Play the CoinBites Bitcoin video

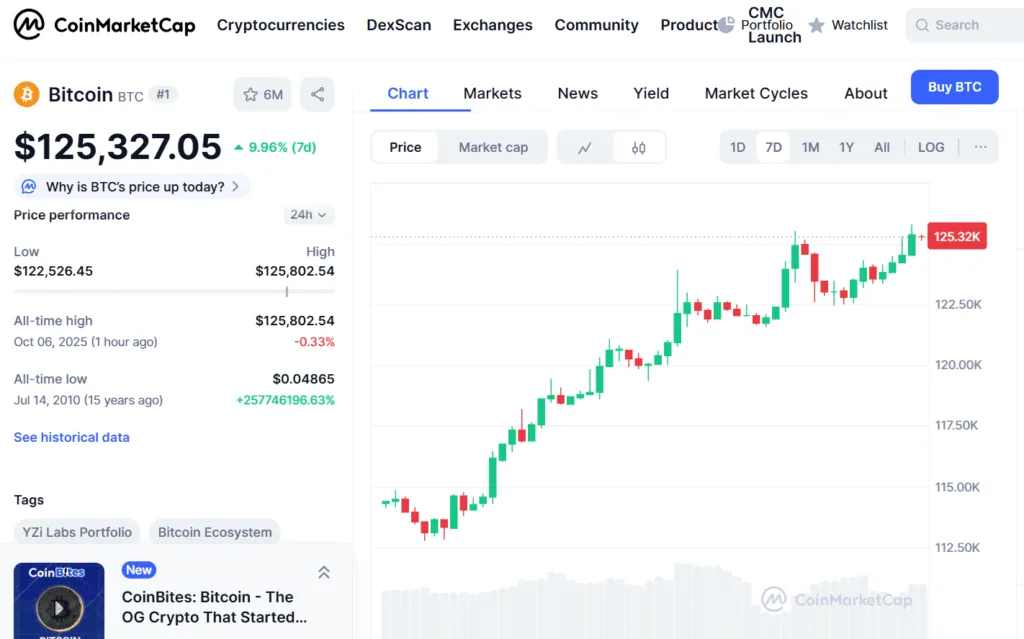point(58,607)
